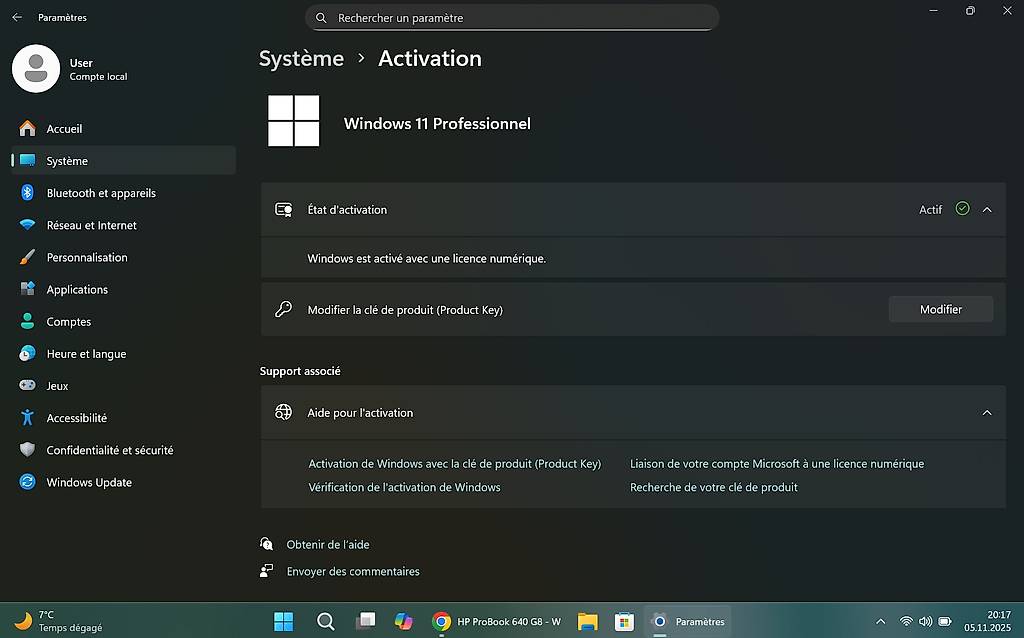Click the back arrow in Paramètres
Screen dimensions: 1024x638
17,17
